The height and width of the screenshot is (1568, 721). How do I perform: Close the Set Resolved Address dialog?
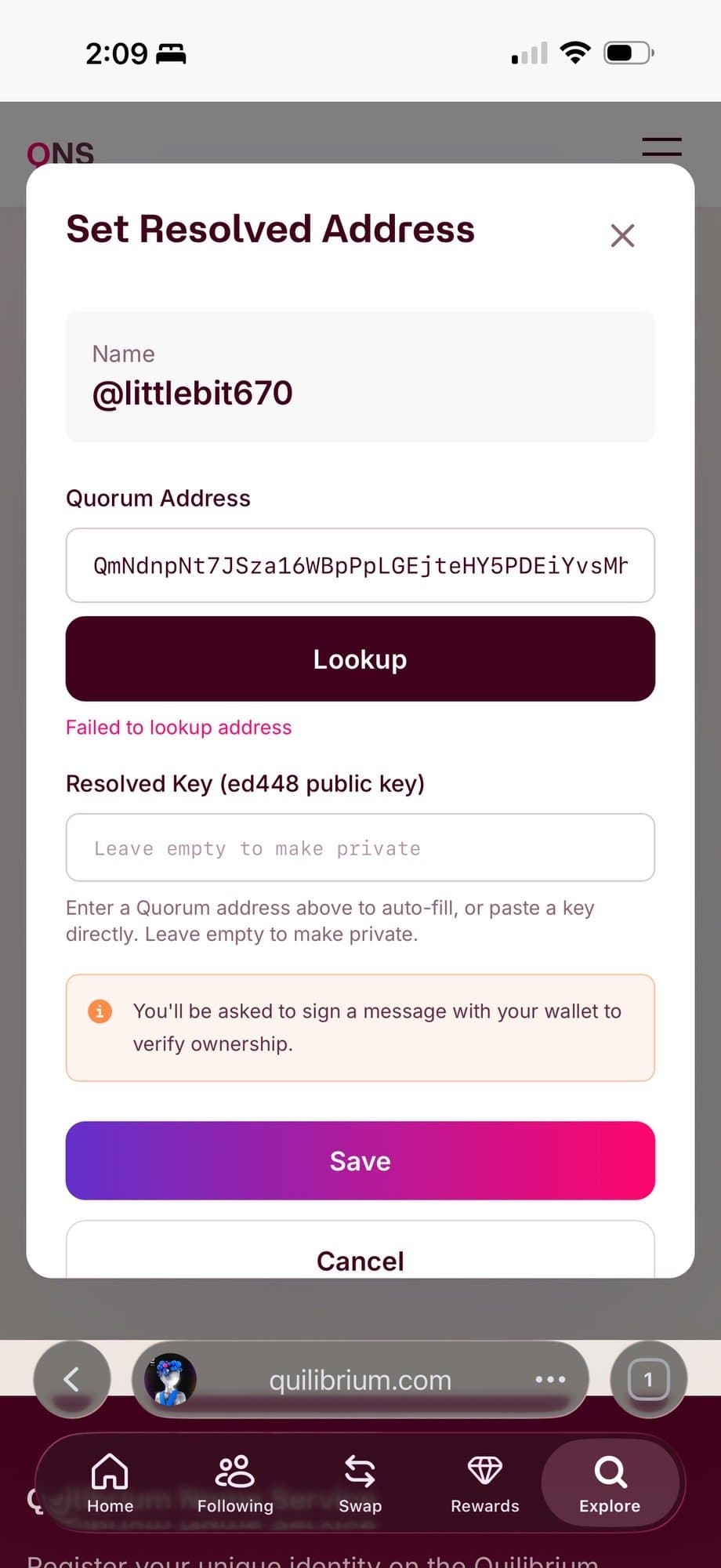622,235
